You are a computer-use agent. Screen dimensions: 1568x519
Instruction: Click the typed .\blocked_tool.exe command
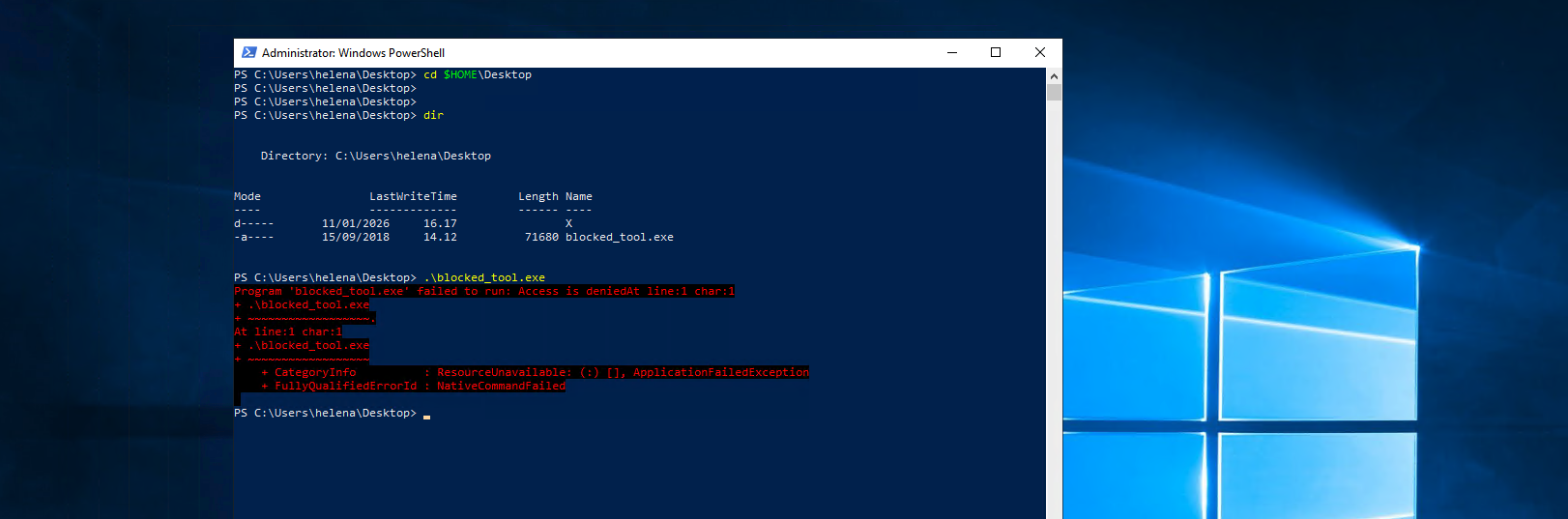pyautogui.click(x=484, y=277)
